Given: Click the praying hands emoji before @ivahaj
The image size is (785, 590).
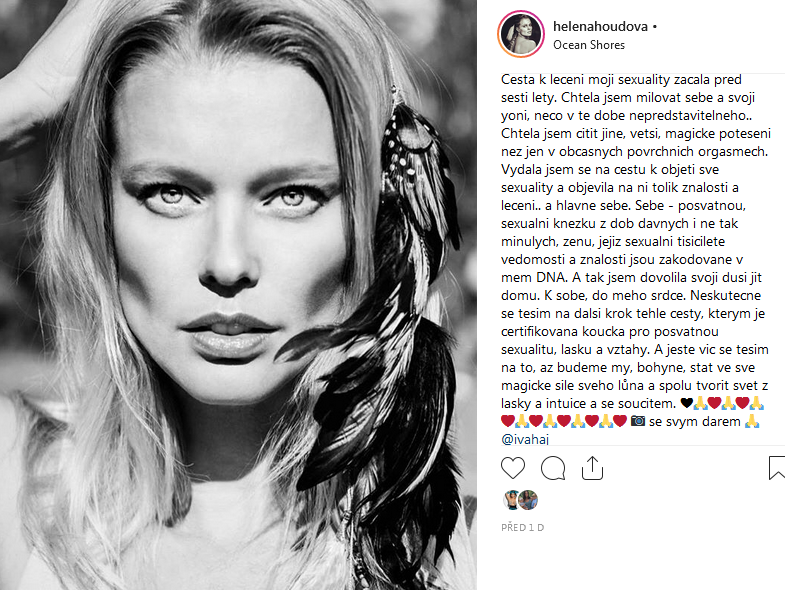Looking at the screenshot, I should 752,421.
